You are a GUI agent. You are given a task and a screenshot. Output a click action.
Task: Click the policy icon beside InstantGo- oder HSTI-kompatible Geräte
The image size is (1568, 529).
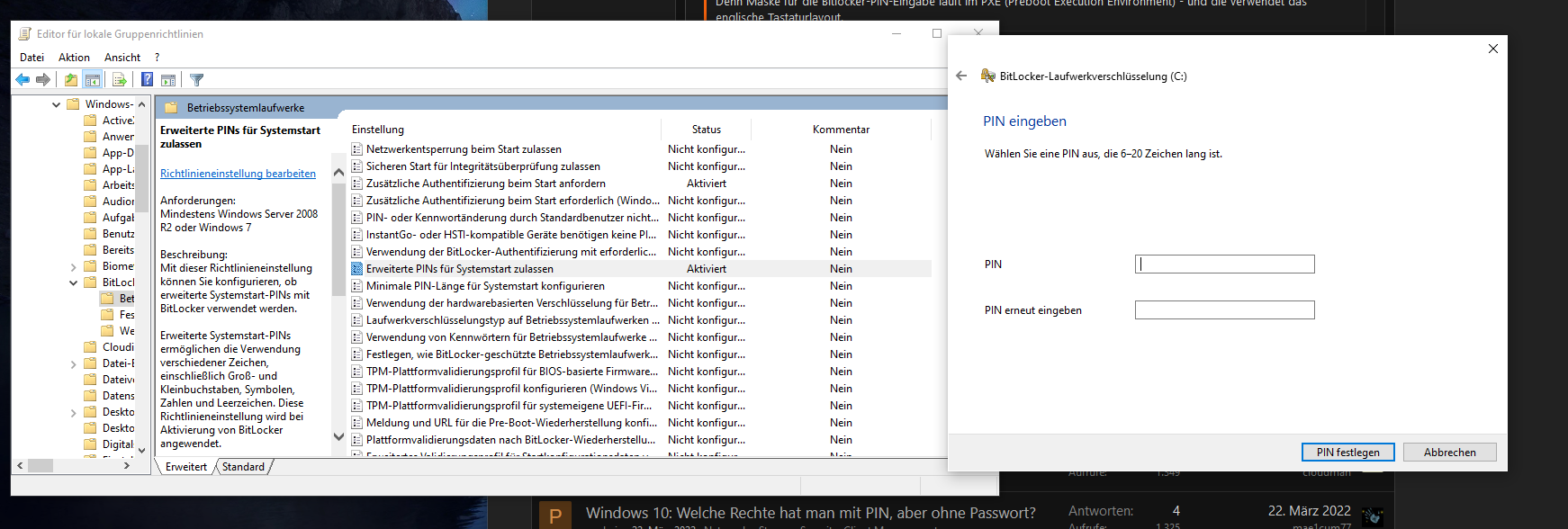(x=357, y=235)
